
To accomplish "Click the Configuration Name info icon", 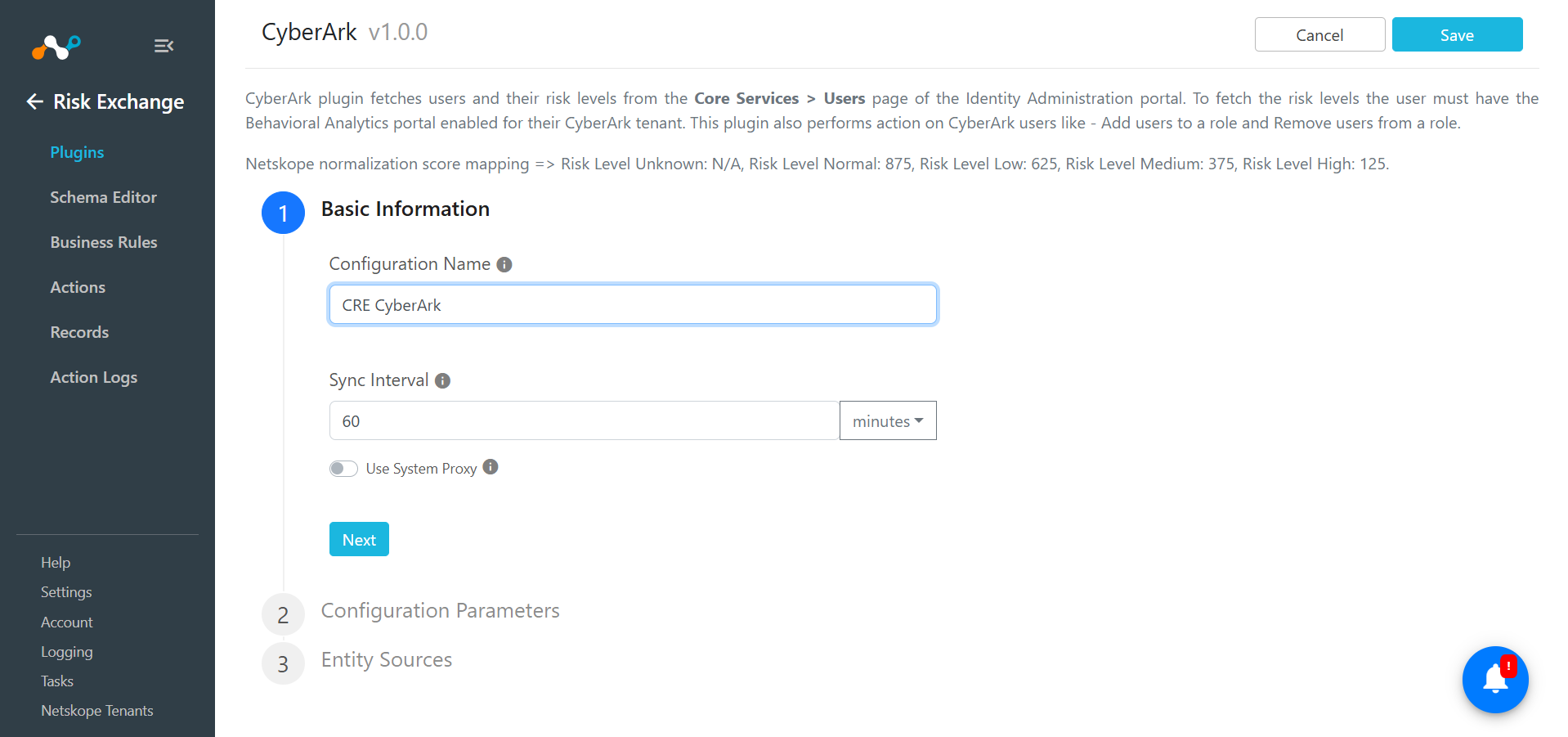I will click(504, 264).
